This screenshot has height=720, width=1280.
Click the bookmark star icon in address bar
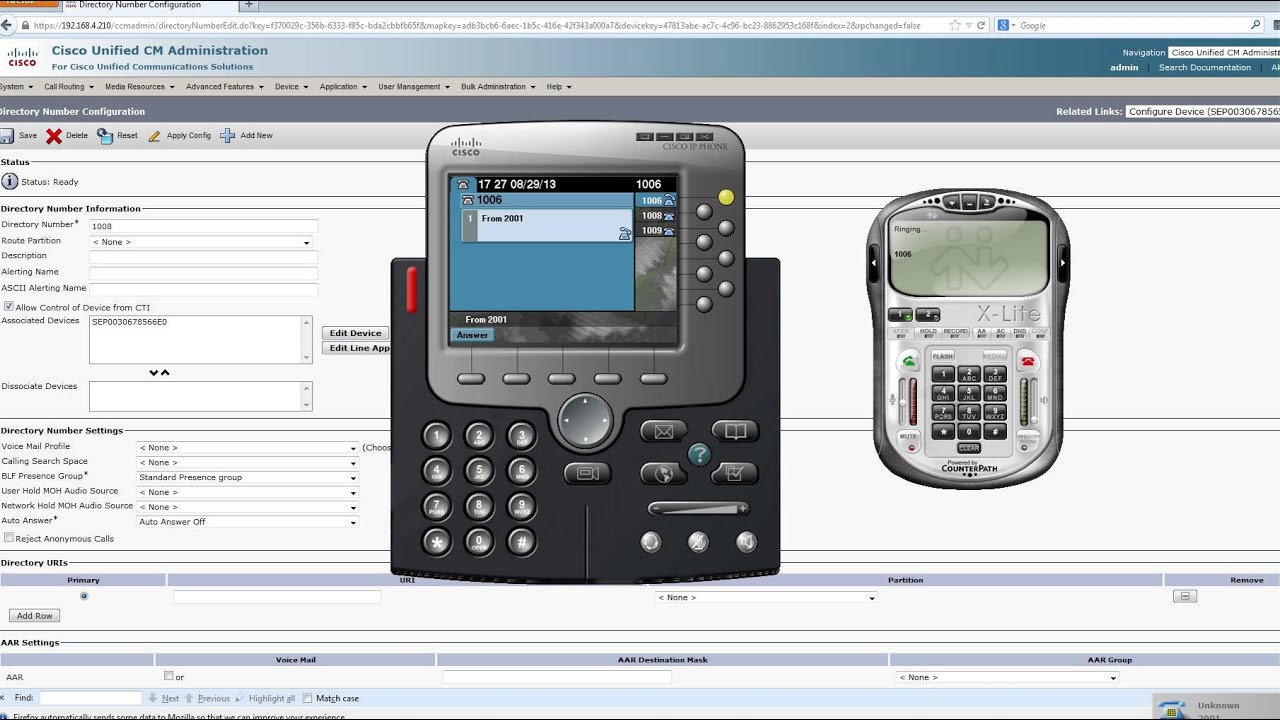tap(956, 25)
